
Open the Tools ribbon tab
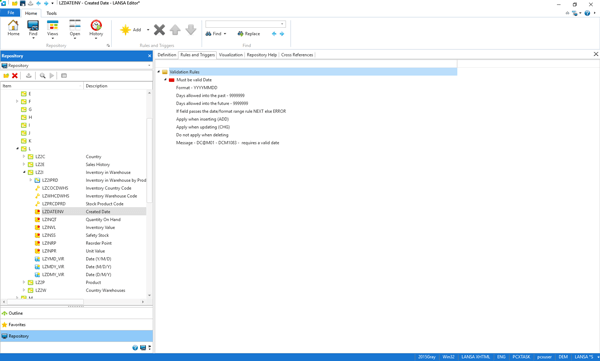point(52,13)
